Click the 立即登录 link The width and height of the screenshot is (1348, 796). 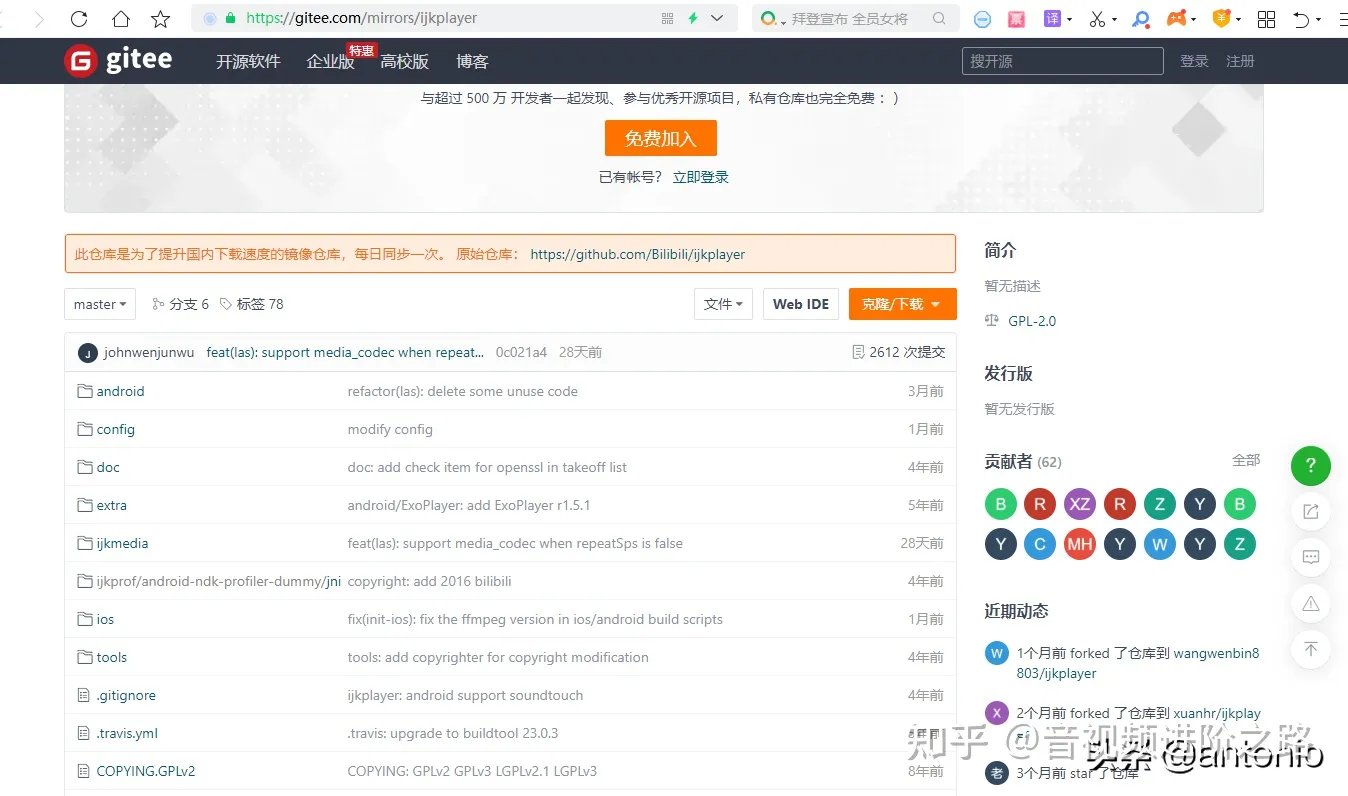point(700,176)
